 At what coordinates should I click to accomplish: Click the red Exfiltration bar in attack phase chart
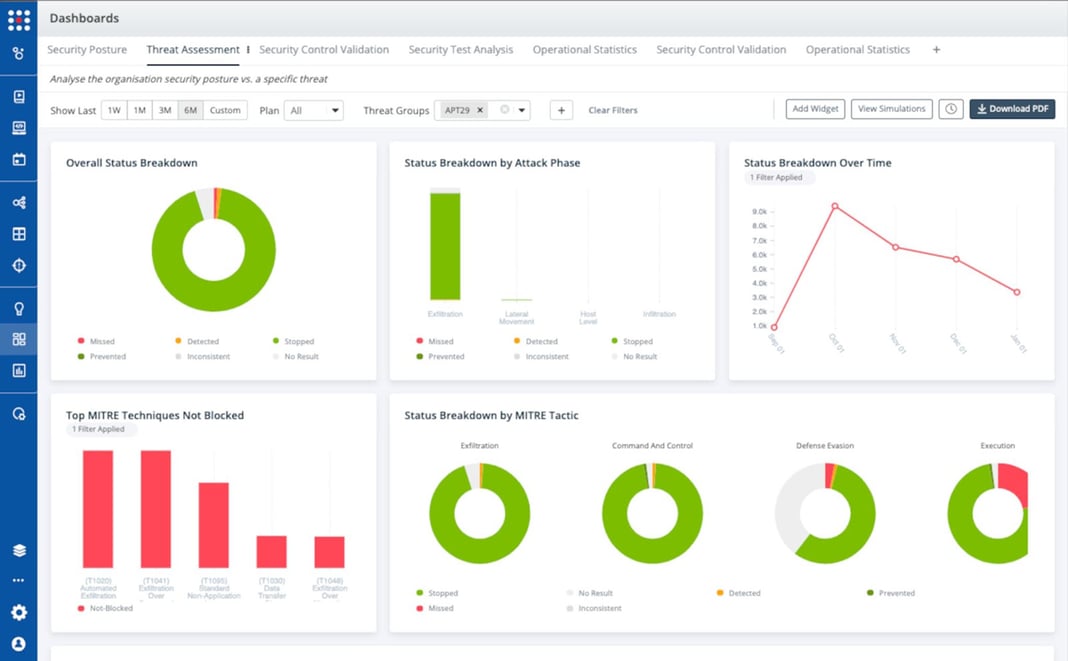(445, 245)
